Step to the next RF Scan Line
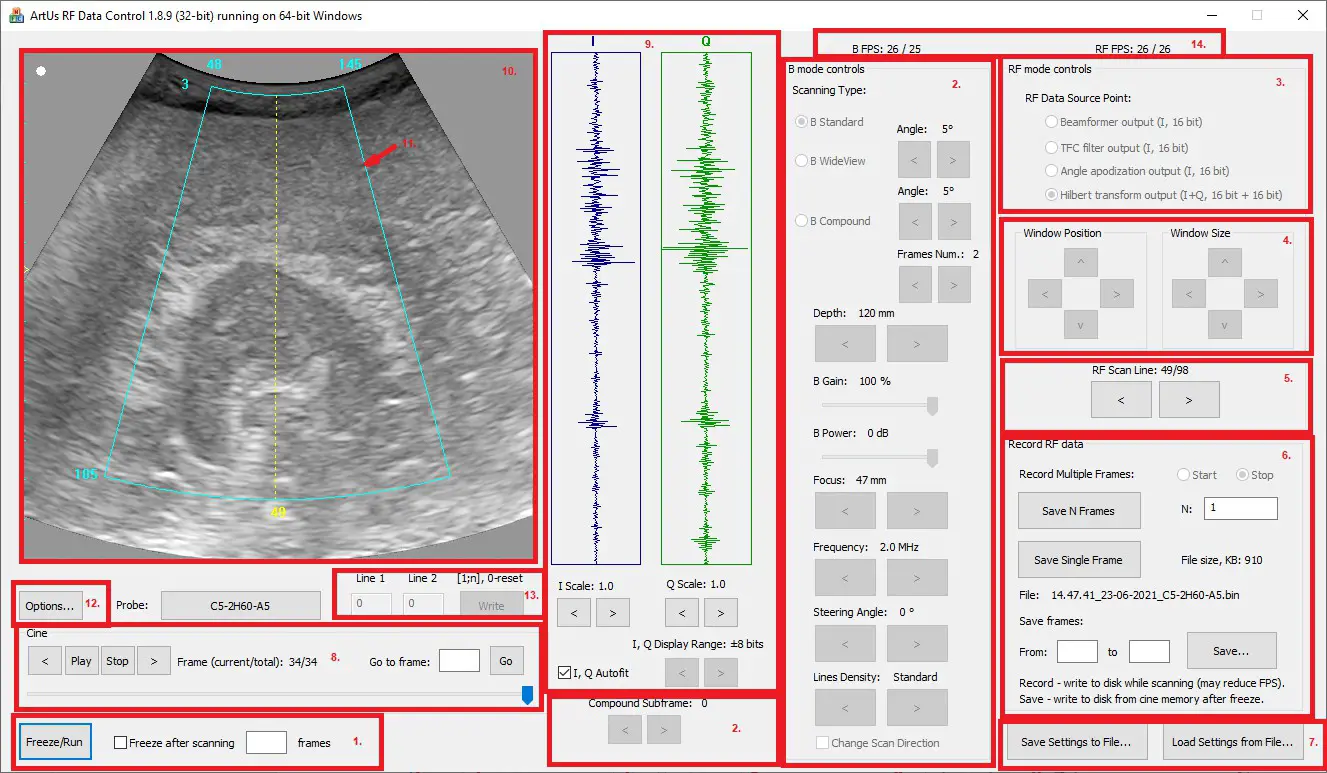The width and height of the screenshot is (1327, 773). click(x=1188, y=399)
